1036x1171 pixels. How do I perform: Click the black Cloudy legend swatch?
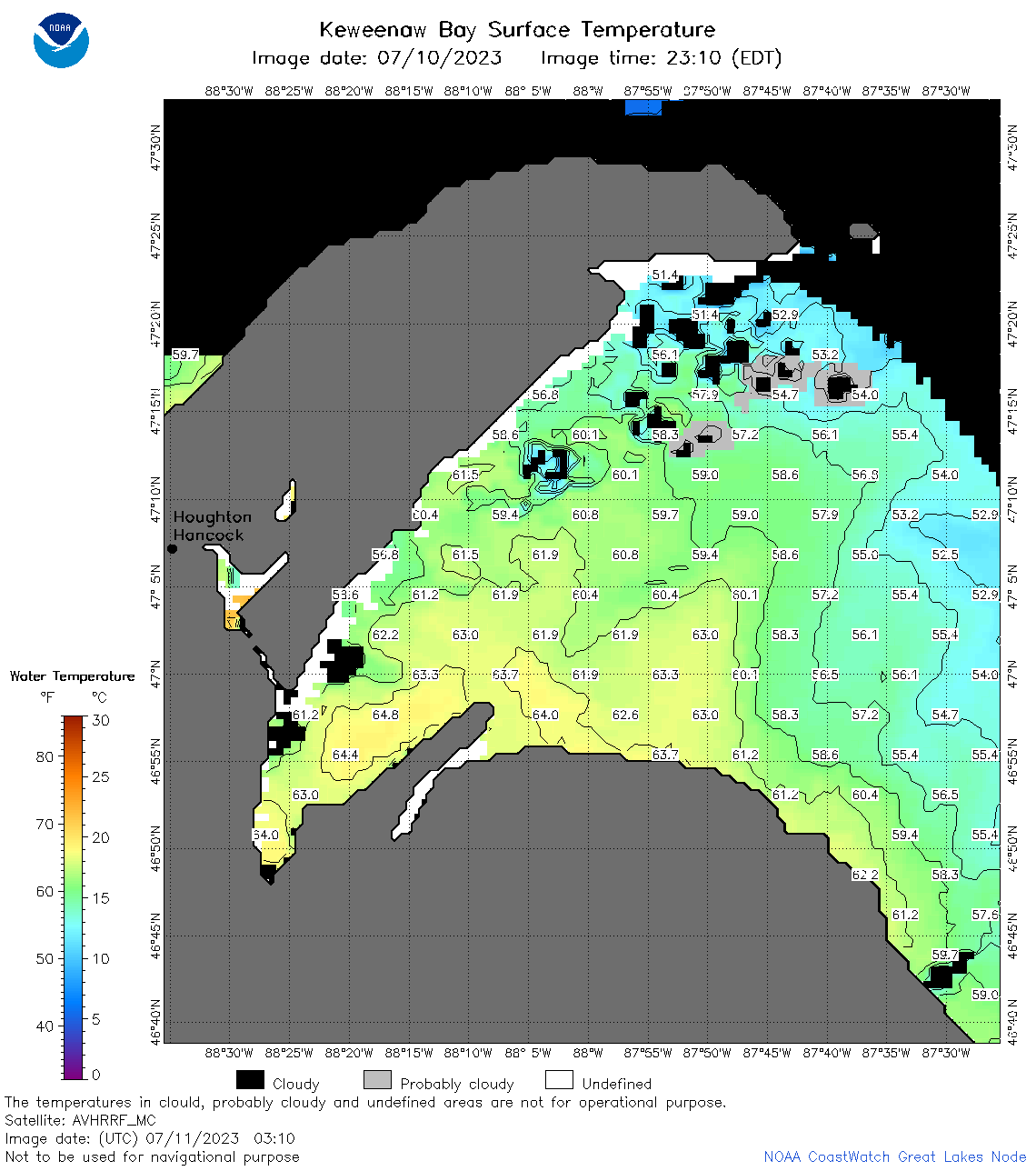point(250,1080)
